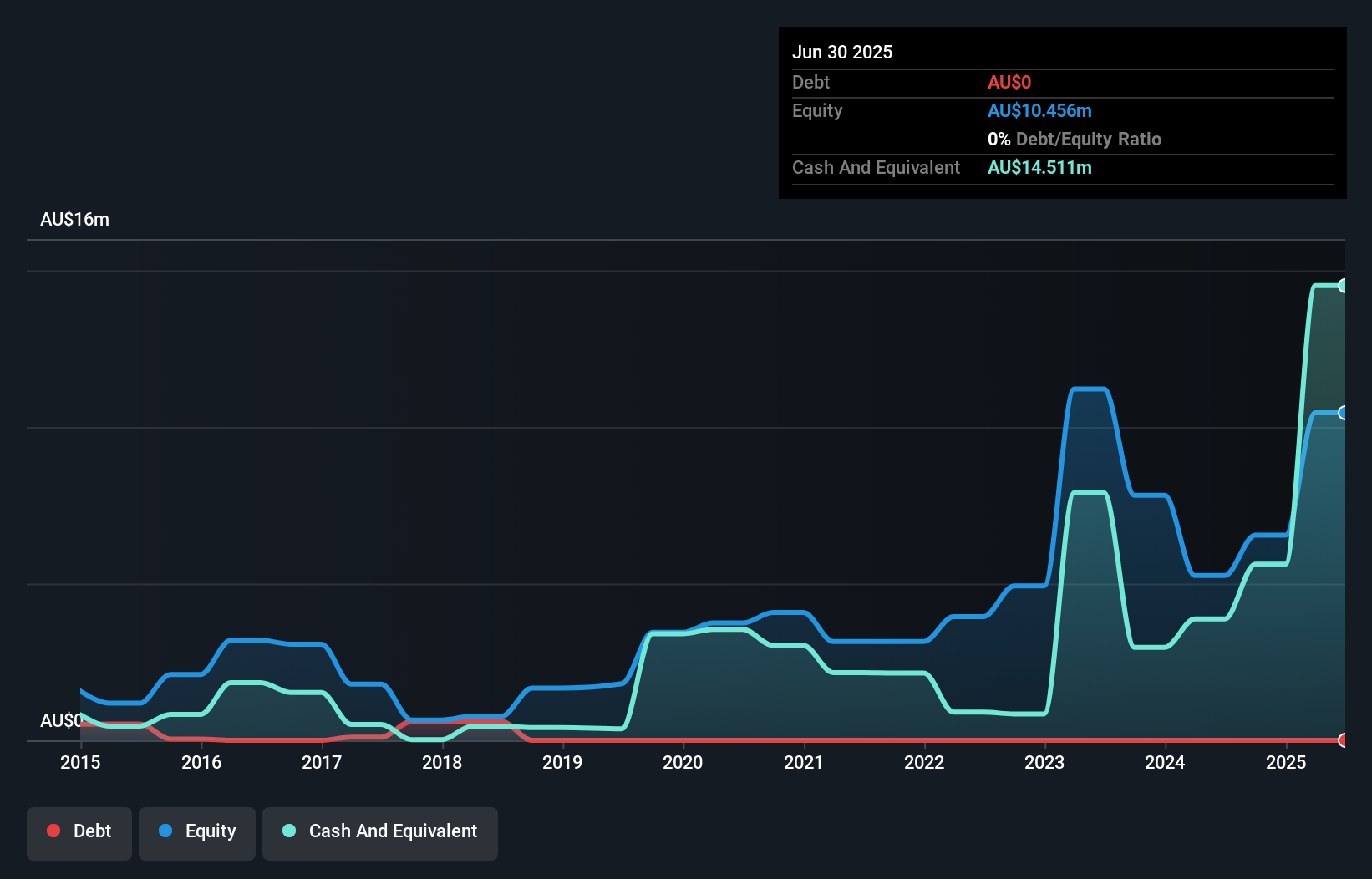Click the Jun 30 2025 tooltip date

(842, 52)
